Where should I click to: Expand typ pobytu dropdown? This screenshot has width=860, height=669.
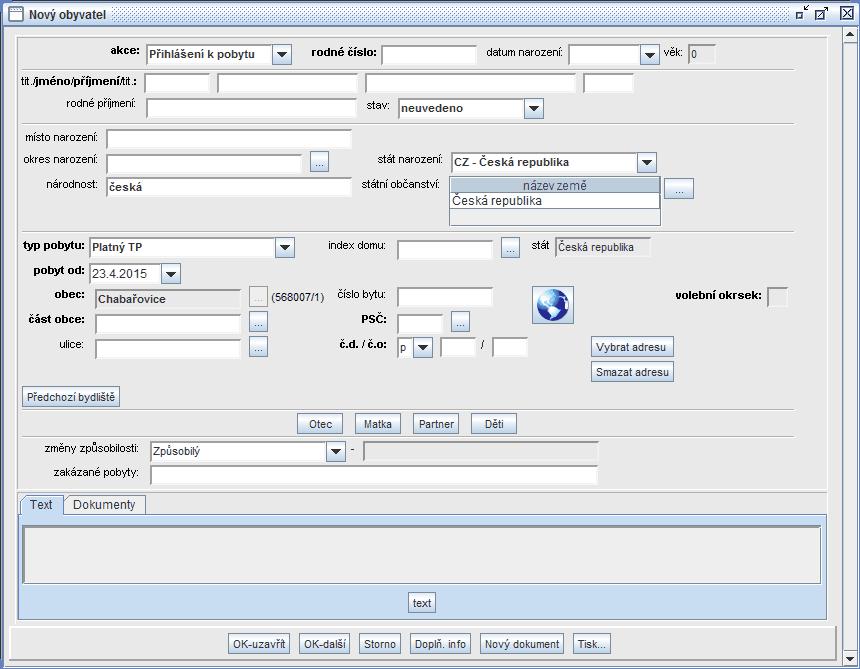285,247
